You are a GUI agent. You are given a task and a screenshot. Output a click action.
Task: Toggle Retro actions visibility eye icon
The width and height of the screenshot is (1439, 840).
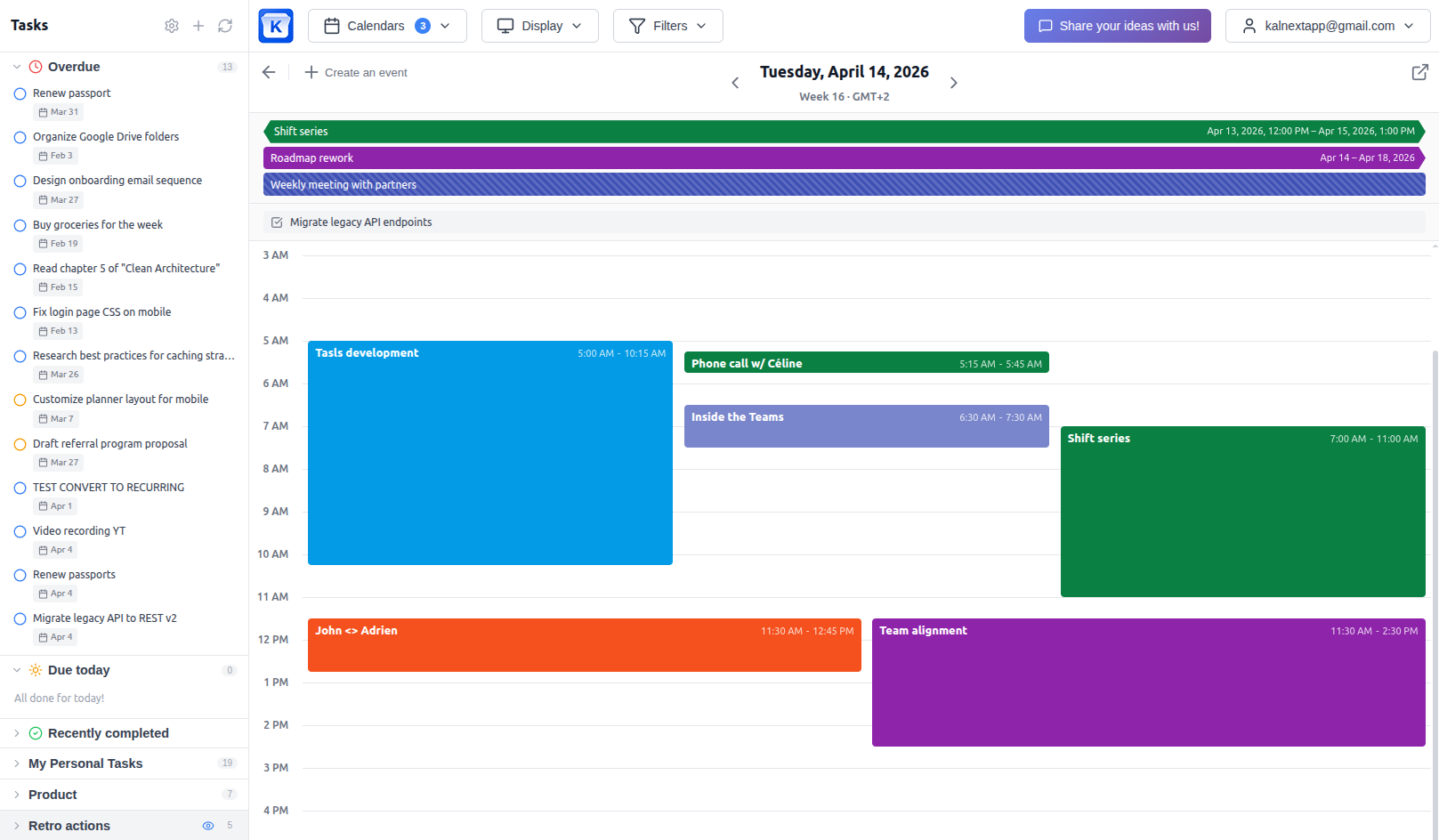click(208, 826)
